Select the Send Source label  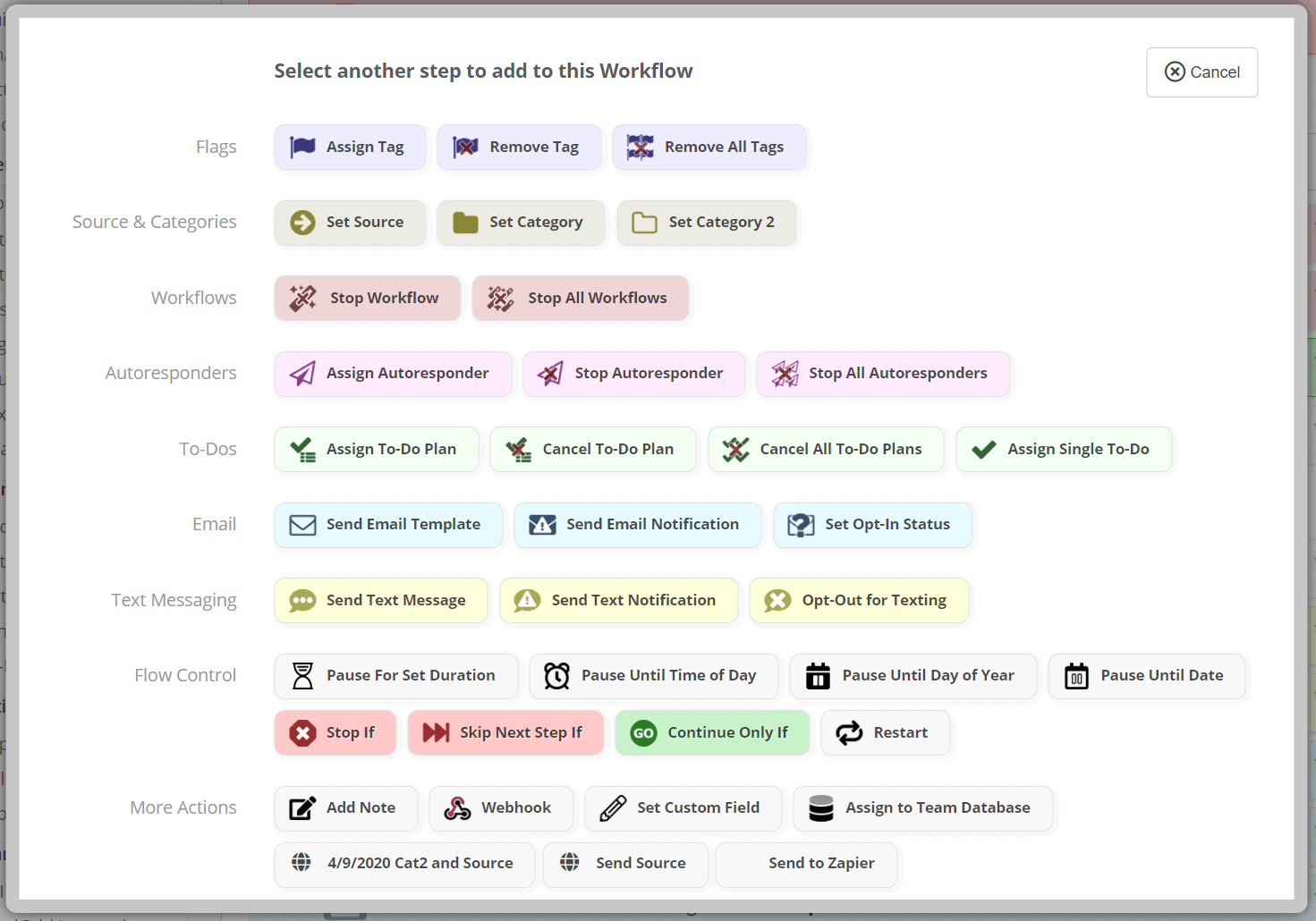[x=641, y=863]
